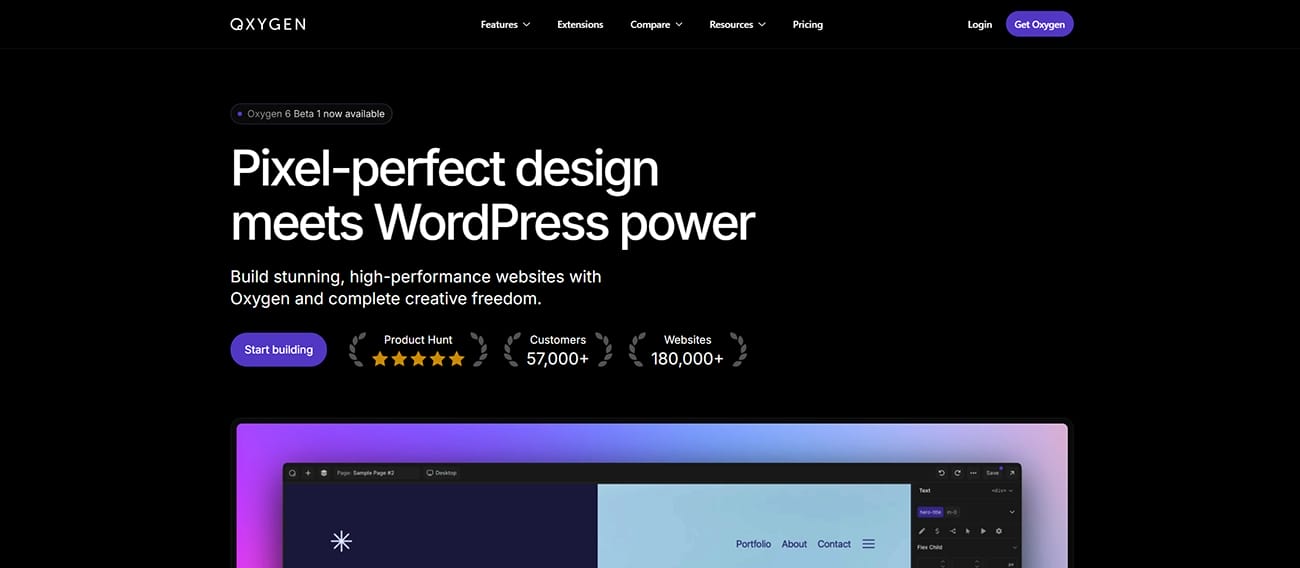Image resolution: width=1300 pixels, height=568 pixels.
Task: Expand the Compare dropdown
Action: [657, 24]
